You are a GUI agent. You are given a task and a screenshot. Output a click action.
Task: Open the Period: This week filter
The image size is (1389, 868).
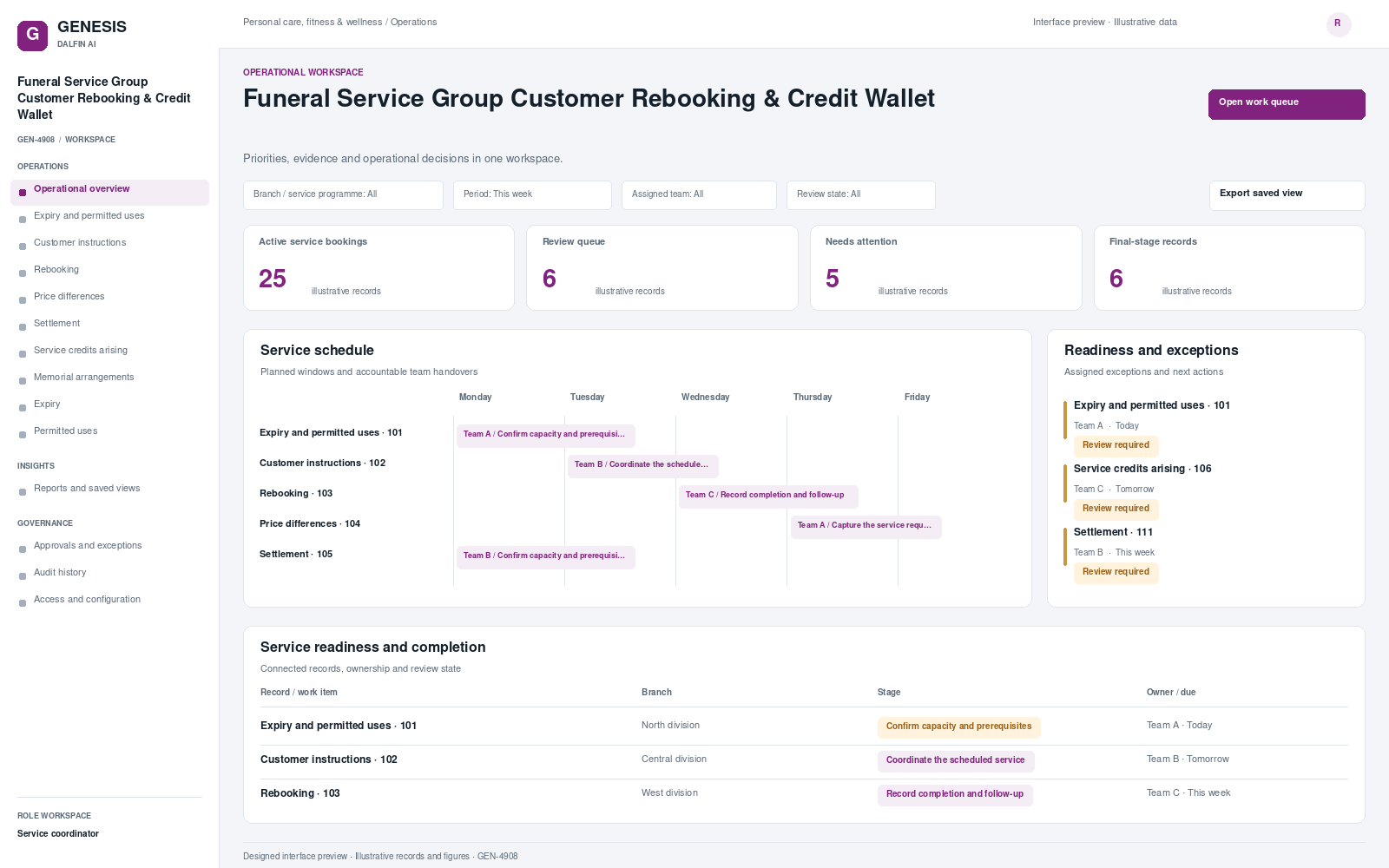pos(532,194)
